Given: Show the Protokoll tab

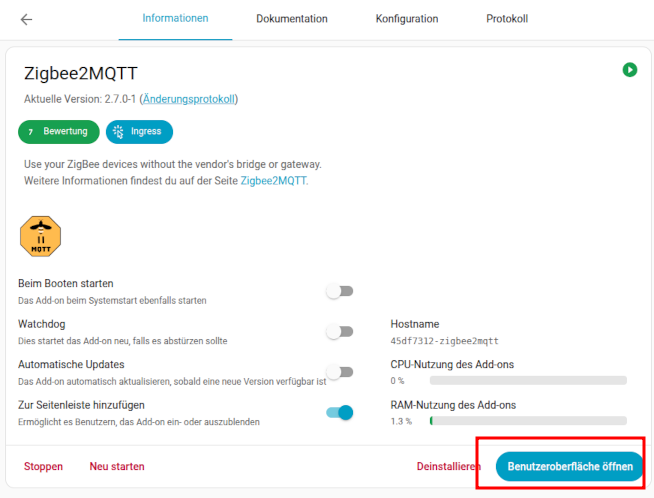Looking at the screenshot, I should coord(507,19).
